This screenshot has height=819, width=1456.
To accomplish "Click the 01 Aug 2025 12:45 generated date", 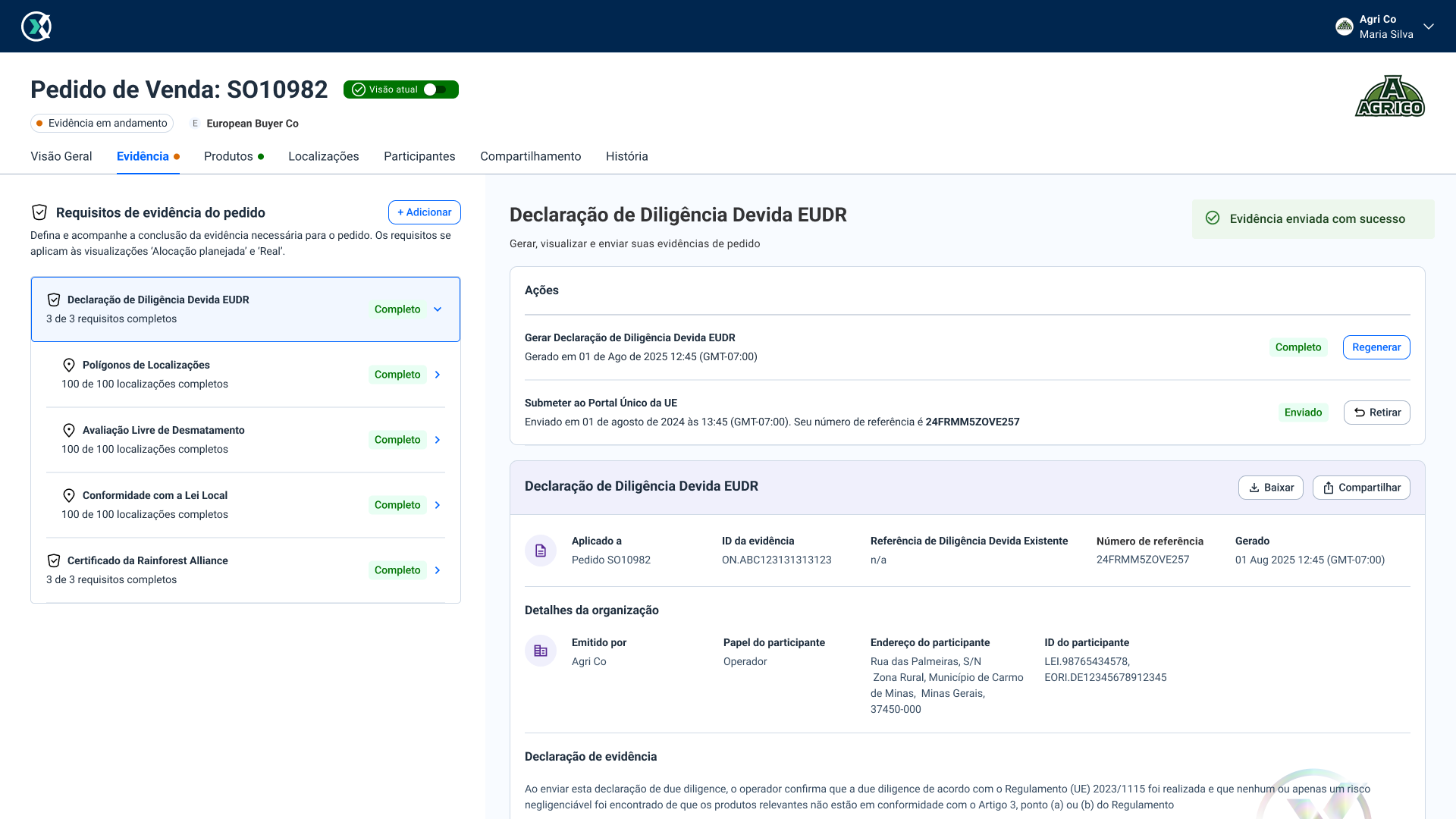I will 1310,560.
